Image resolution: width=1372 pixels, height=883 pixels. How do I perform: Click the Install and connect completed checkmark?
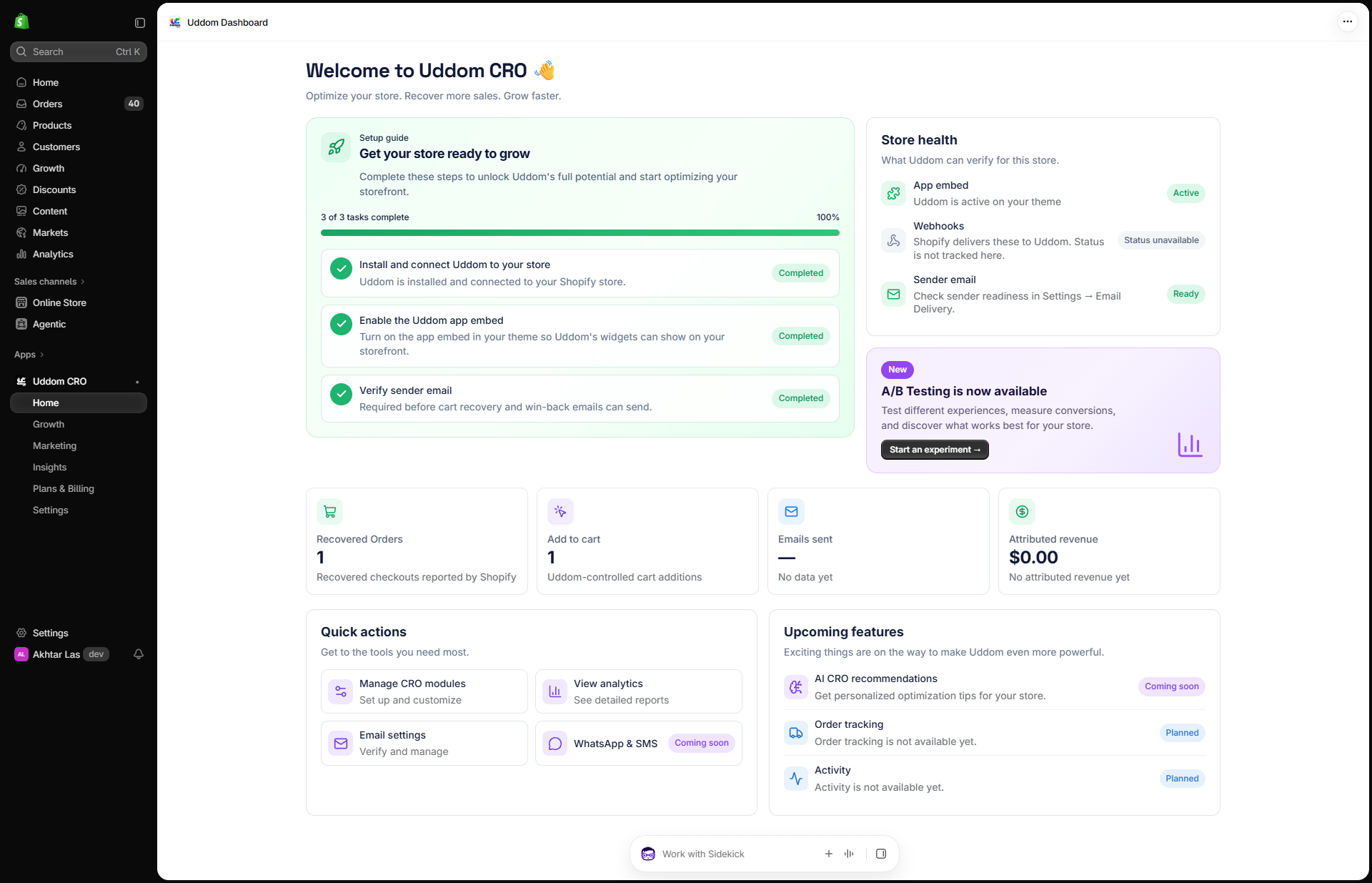pyautogui.click(x=341, y=269)
